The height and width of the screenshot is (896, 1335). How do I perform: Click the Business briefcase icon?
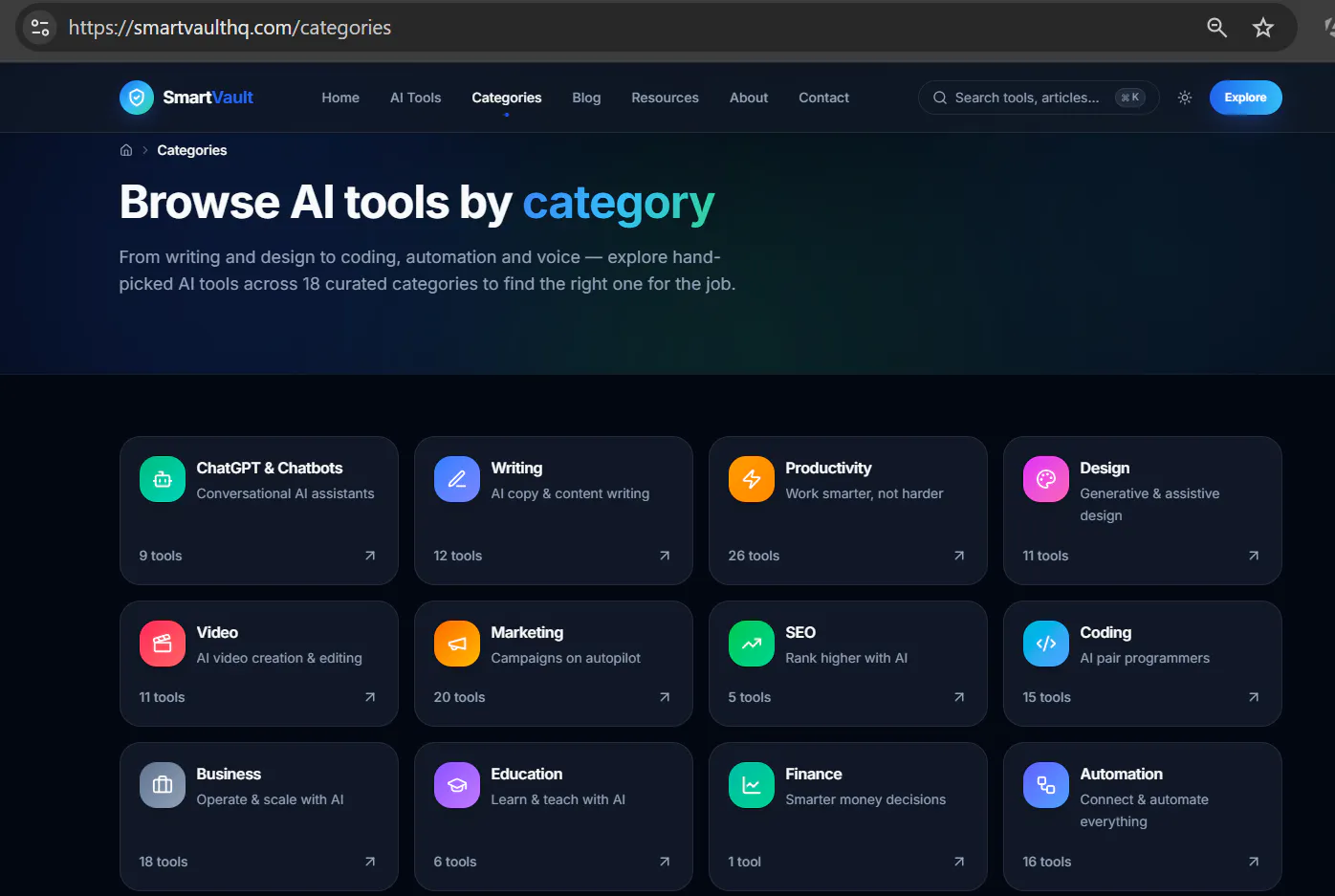pyautogui.click(x=163, y=785)
